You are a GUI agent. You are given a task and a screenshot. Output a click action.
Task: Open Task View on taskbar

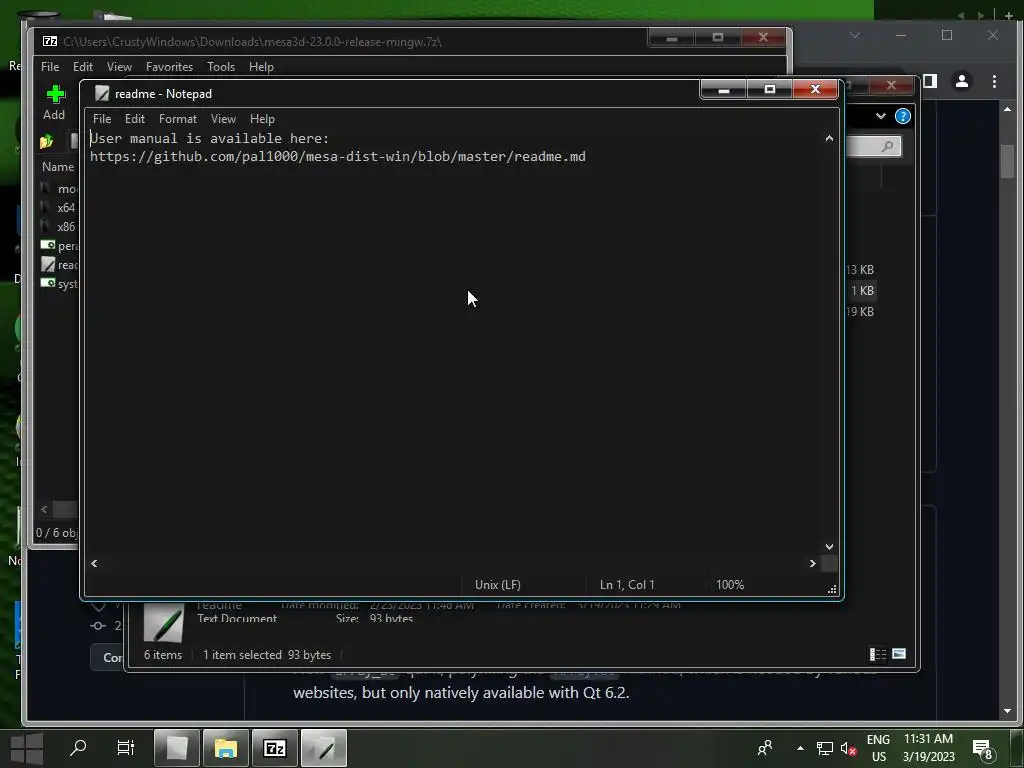pos(125,747)
